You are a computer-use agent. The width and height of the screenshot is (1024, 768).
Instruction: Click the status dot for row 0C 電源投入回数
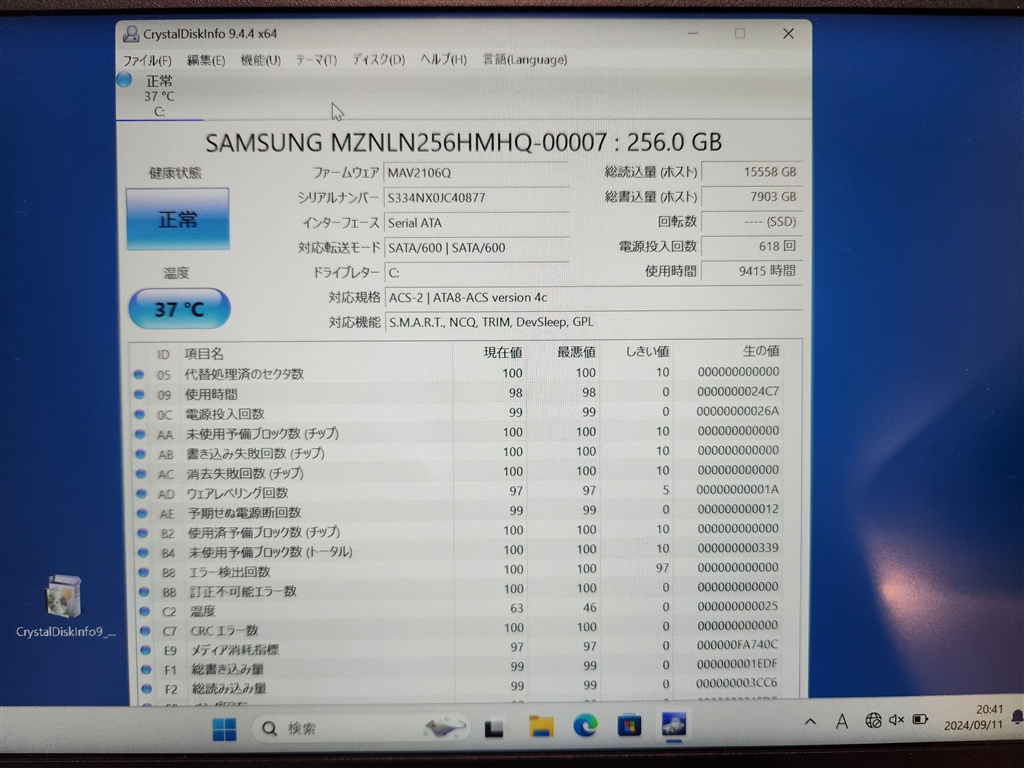(140, 414)
